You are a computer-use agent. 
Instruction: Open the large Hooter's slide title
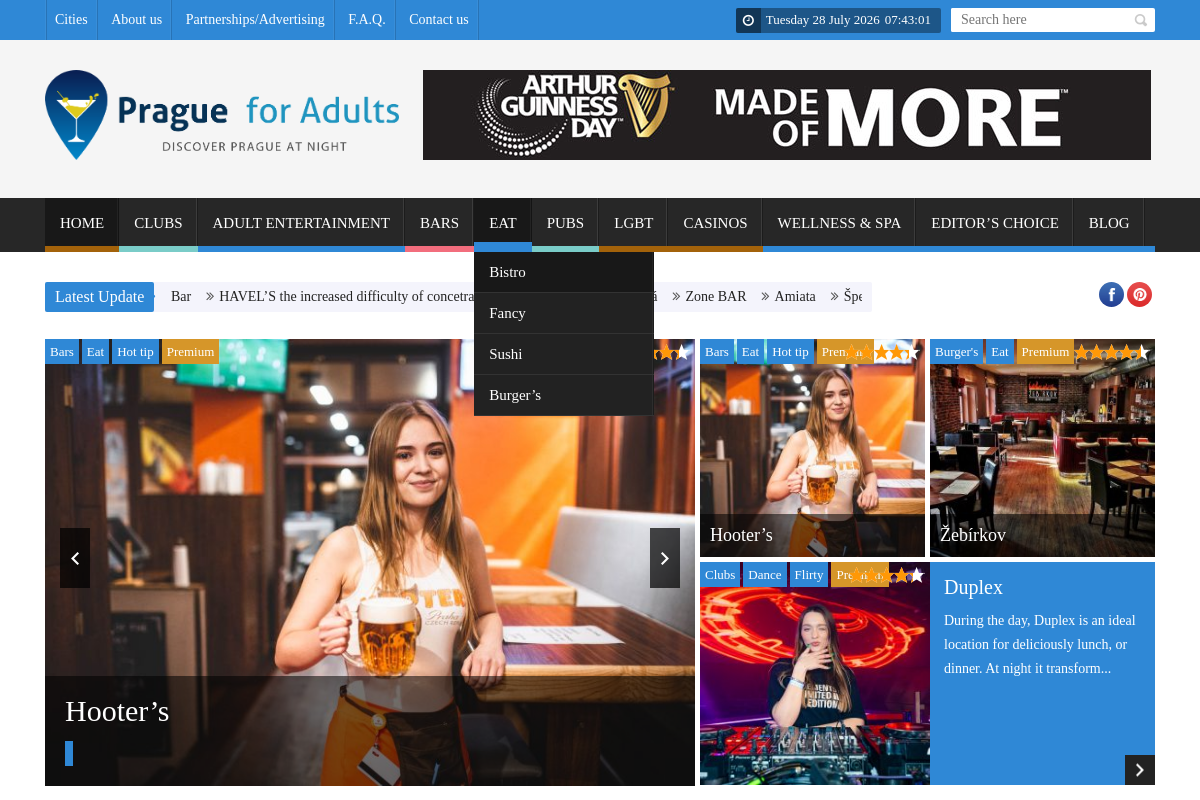[x=117, y=712]
